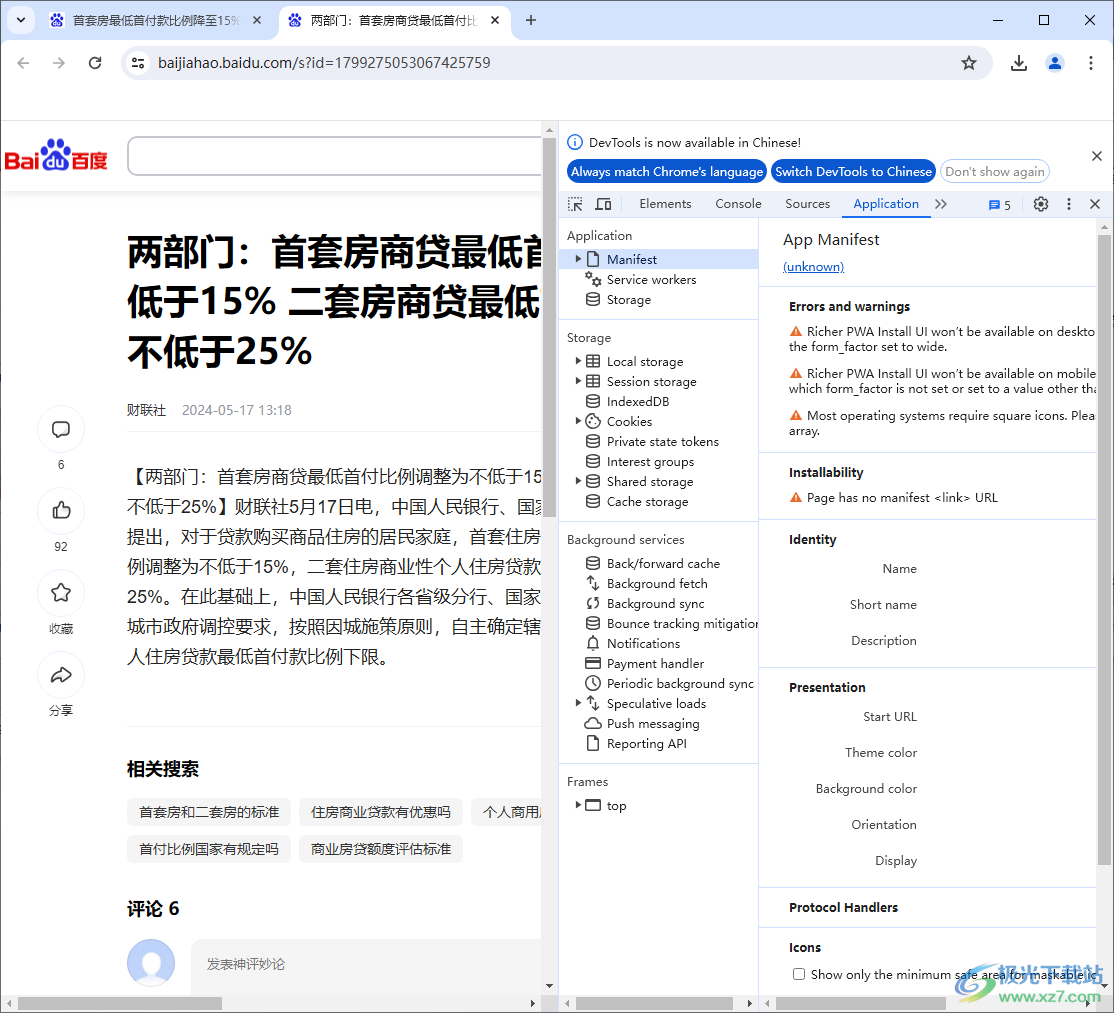Viewport: 1114px width, 1013px height.
Task: Toggle the device toolbar icon
Action: [x=603, y=205]
